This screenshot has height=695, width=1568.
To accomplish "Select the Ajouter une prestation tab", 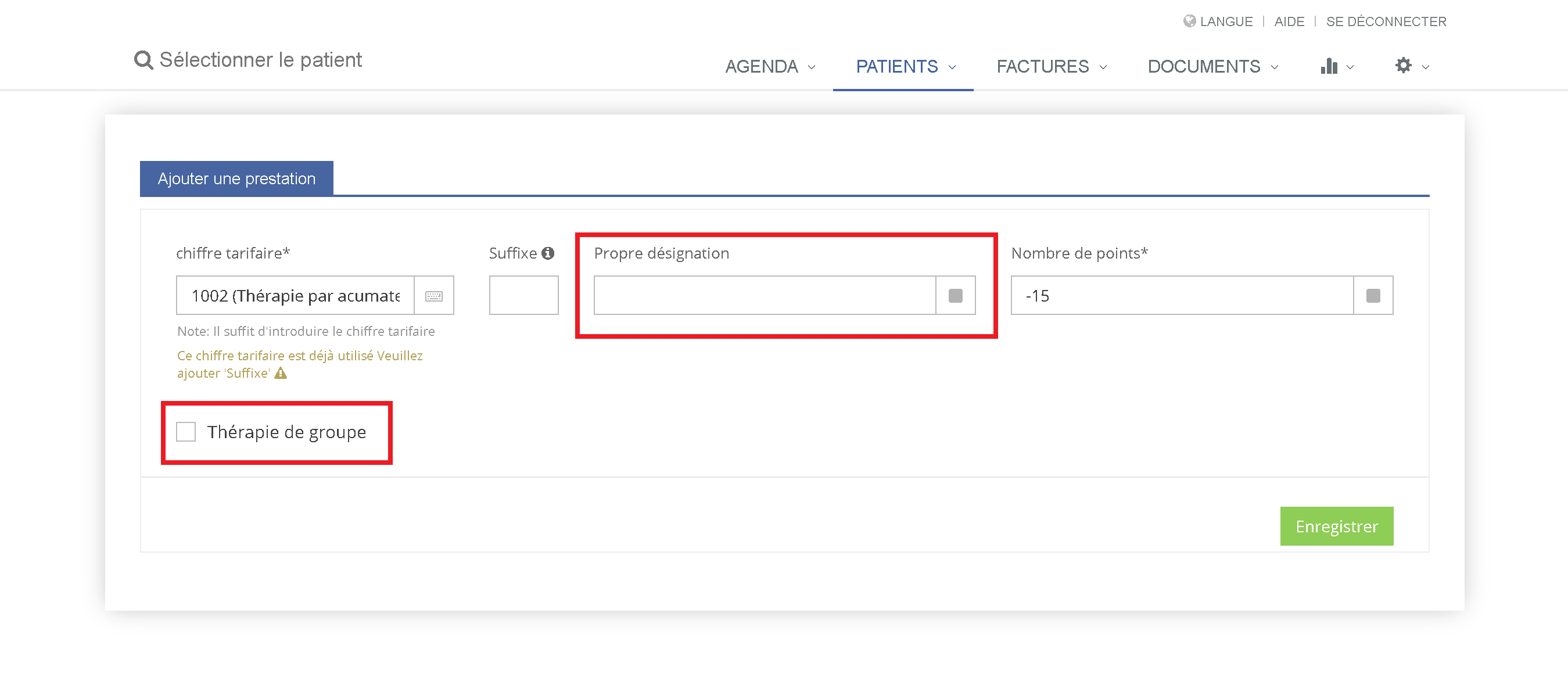I will coord(237,178).
